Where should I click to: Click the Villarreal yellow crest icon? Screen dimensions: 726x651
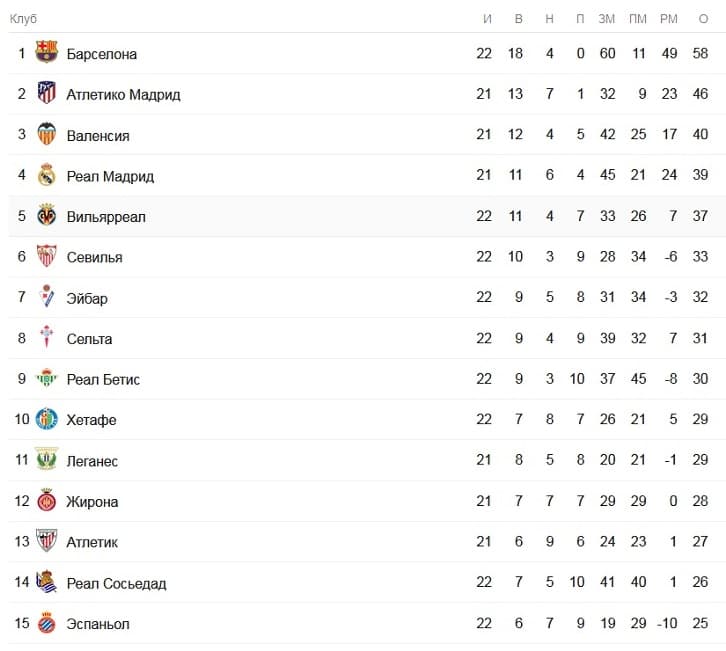click(x=46, y=215)
